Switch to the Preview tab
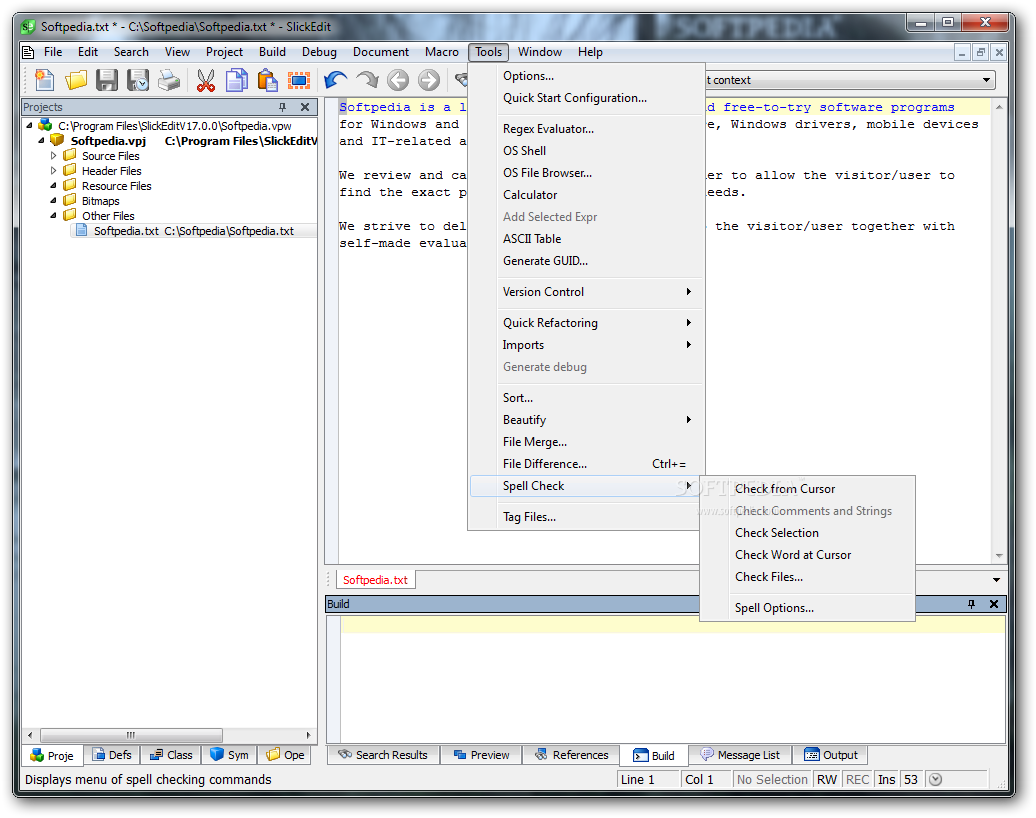 [481, 755]
